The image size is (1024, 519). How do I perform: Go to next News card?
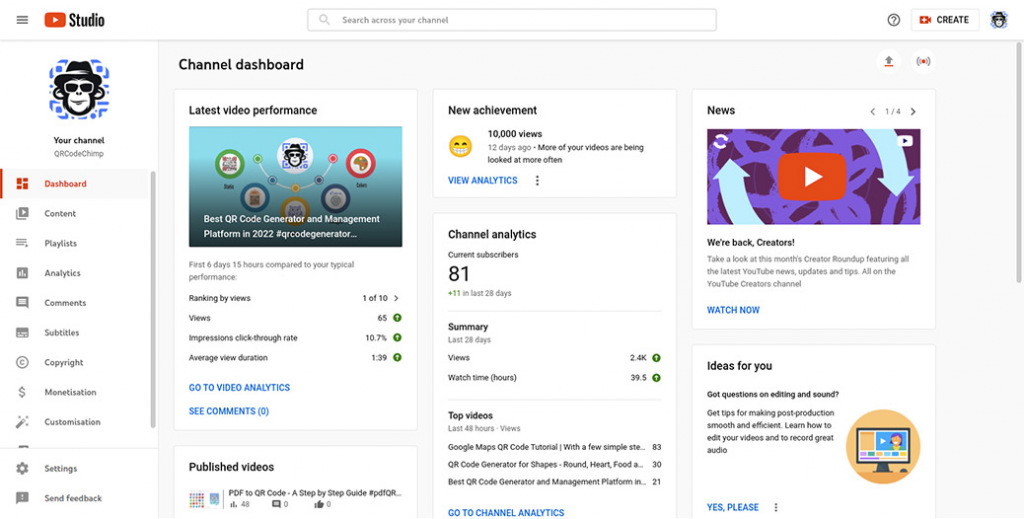click(x=913, y=112)
